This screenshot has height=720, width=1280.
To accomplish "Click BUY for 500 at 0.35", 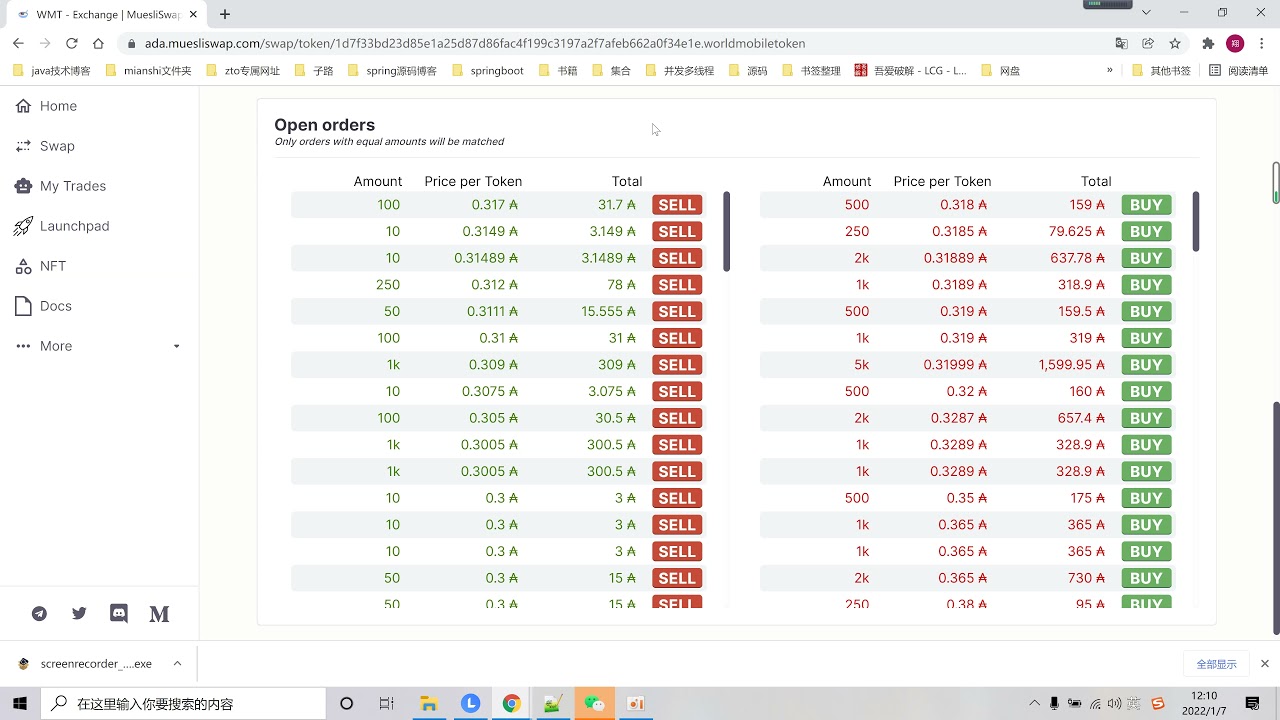I will pos(1146,498).
